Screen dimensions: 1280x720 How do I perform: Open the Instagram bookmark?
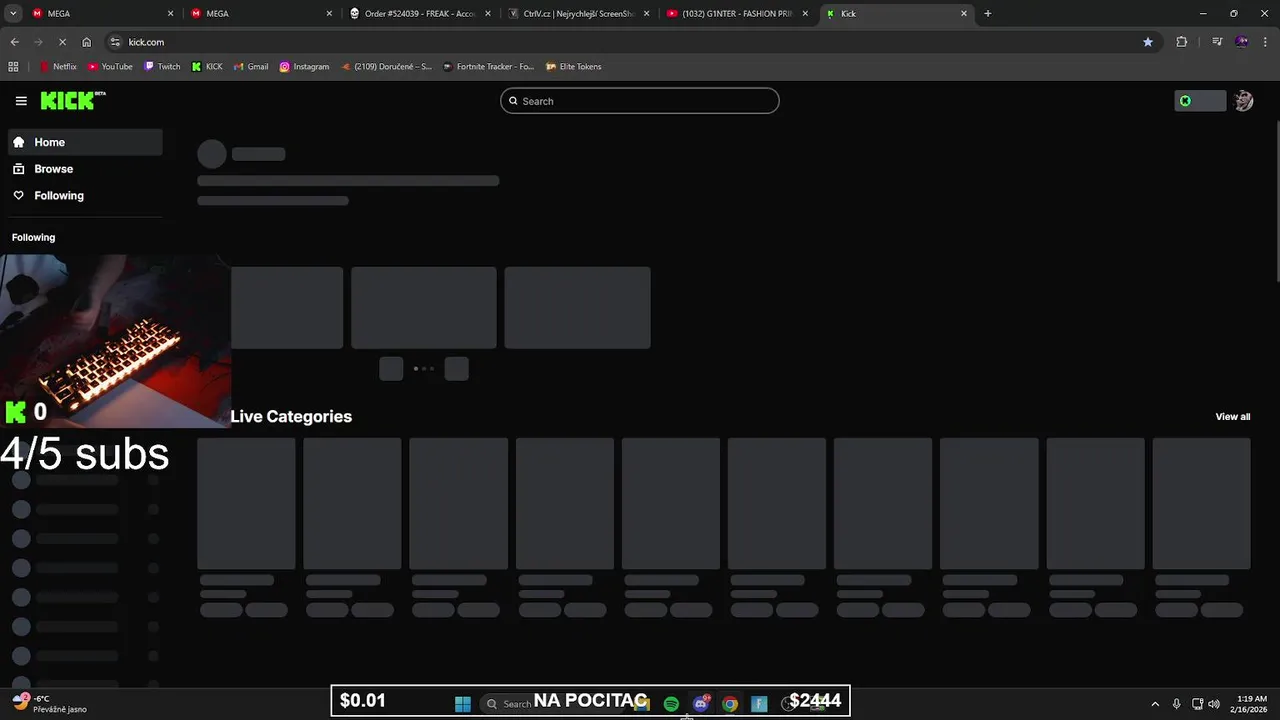pos(304,67)
